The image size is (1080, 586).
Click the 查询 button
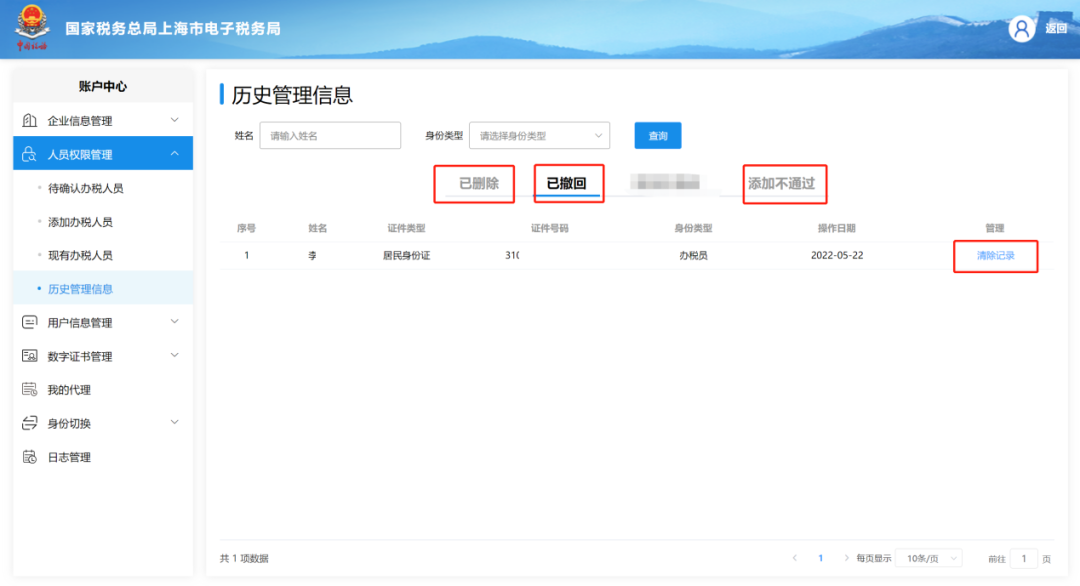(658, 136)
